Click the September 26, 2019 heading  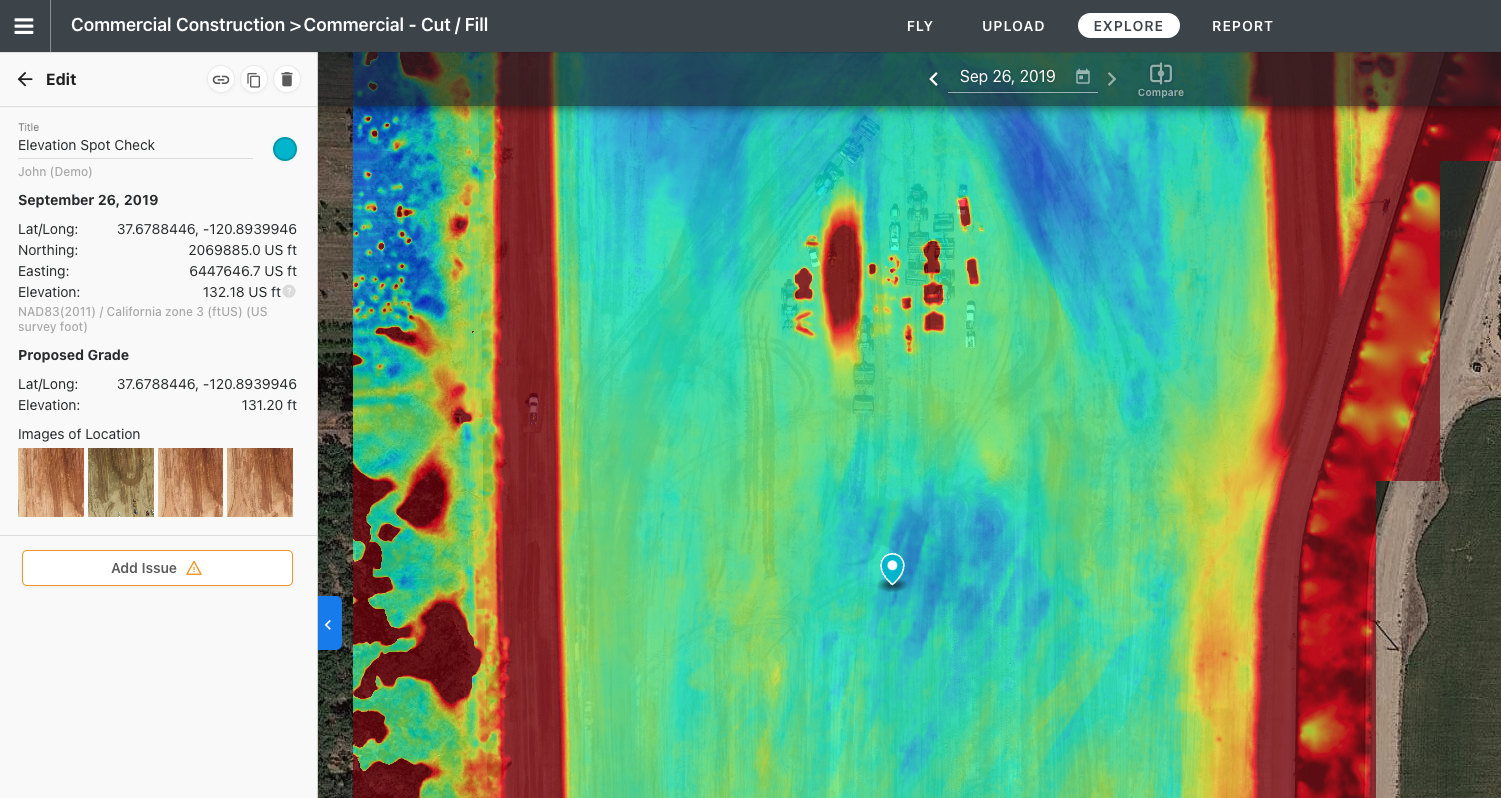point(88,200)
